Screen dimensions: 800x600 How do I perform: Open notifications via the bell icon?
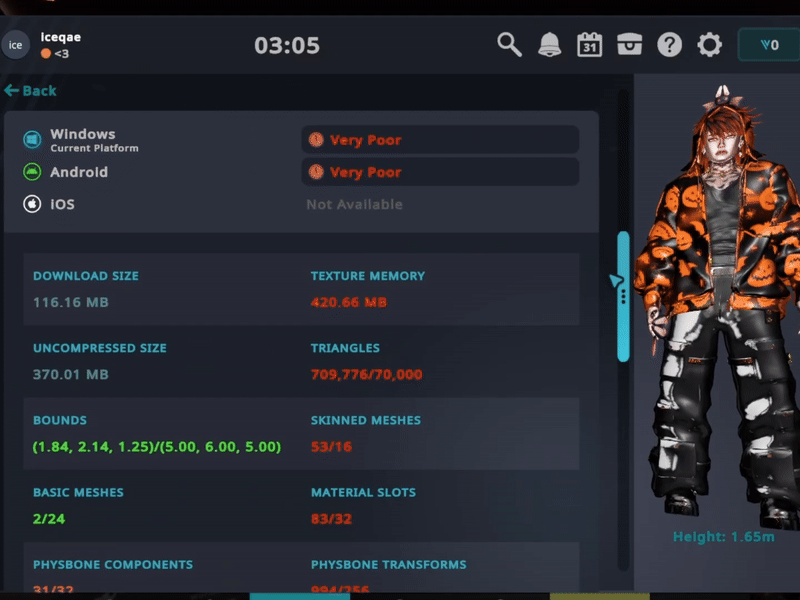tap(550, 45)
